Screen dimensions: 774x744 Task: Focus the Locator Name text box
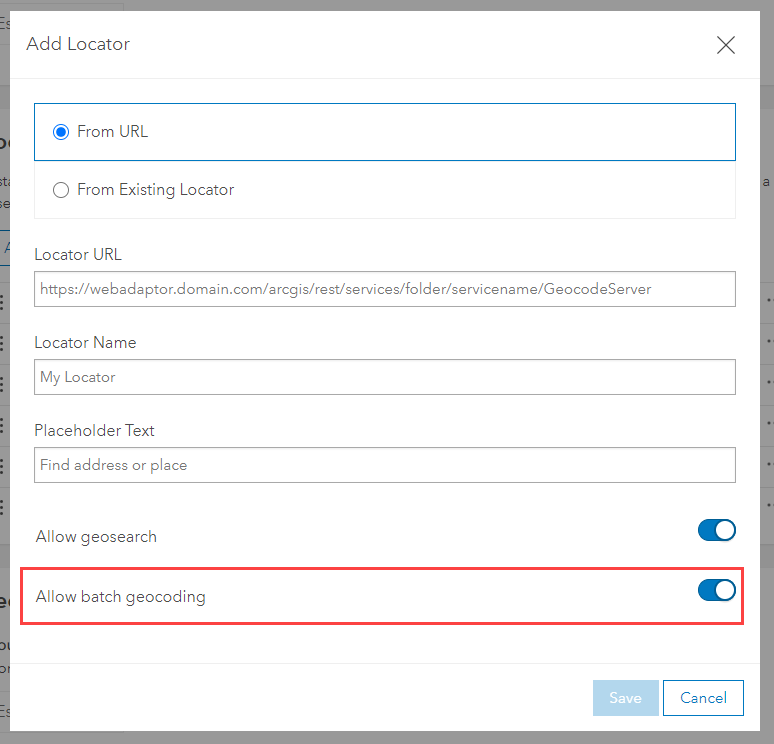385,377
